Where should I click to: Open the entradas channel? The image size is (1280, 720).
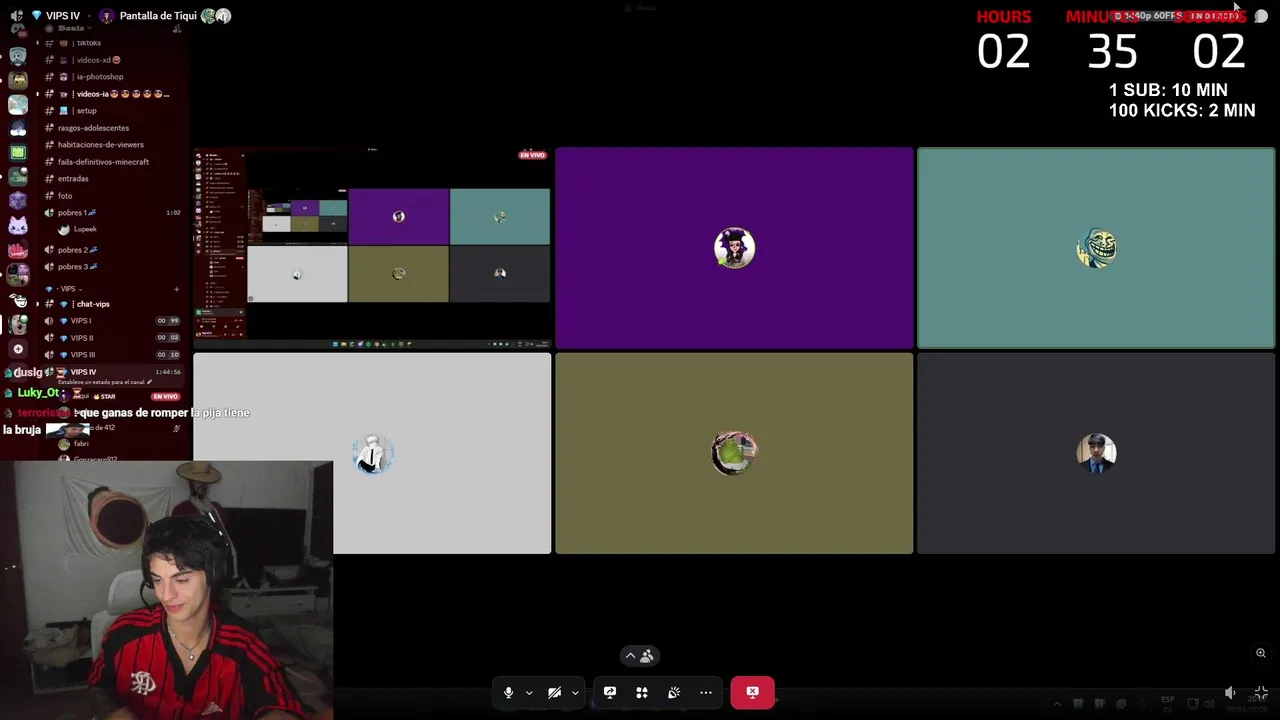(x=112, y=179)
